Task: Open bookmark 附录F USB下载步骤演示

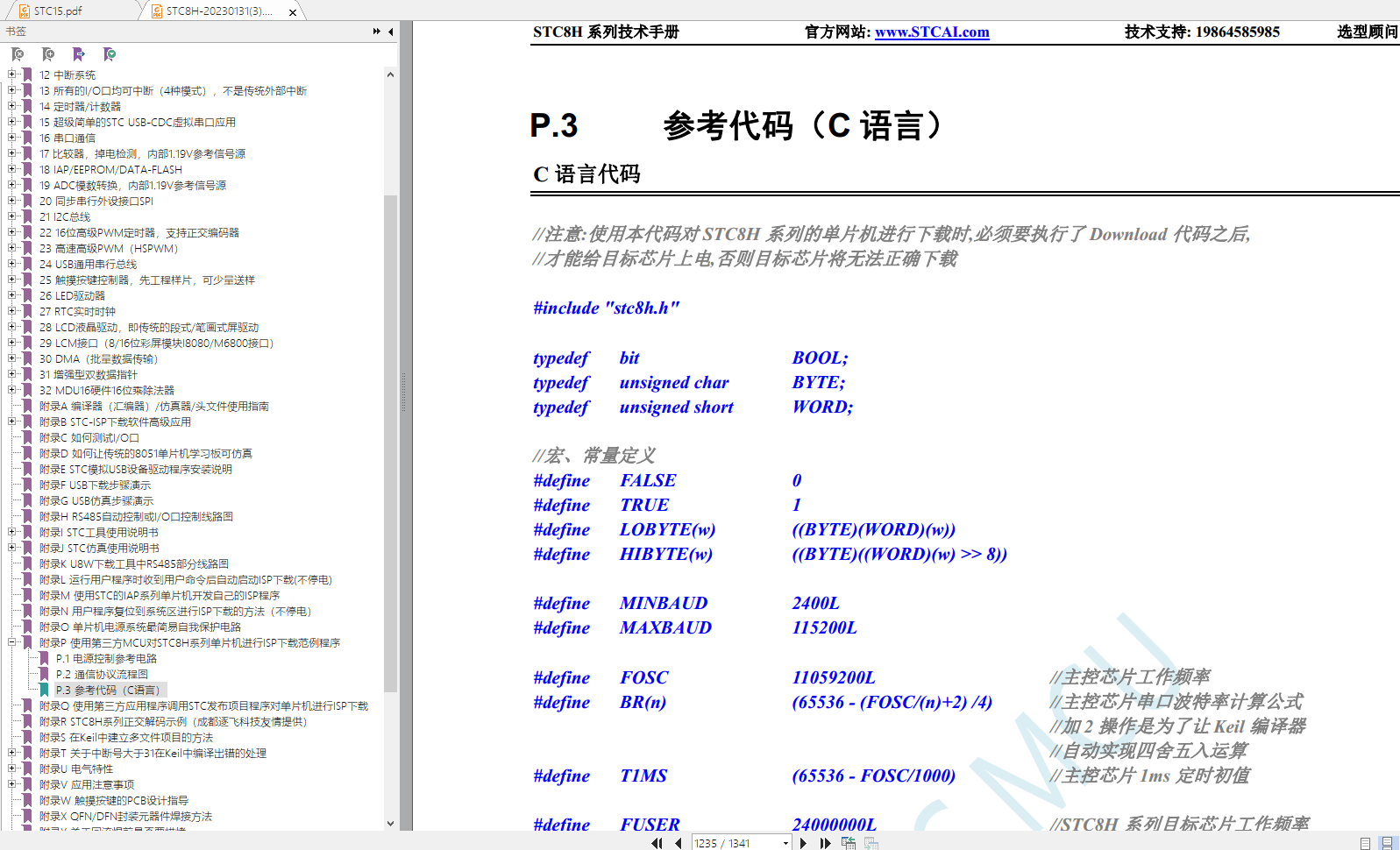Action: pos(95,485)
